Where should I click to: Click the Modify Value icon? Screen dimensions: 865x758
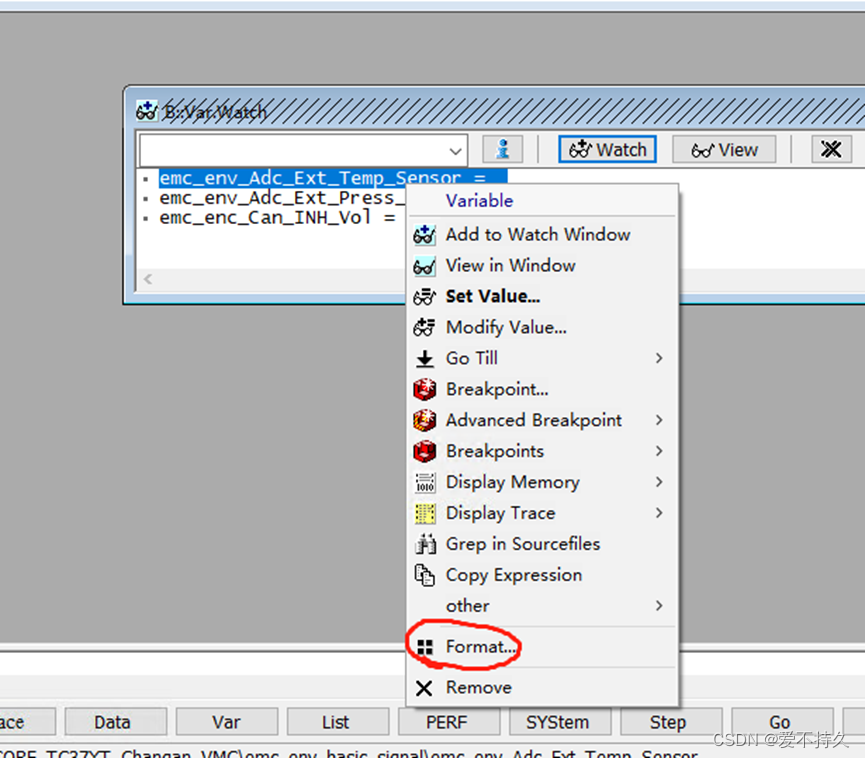click(424, 328)
